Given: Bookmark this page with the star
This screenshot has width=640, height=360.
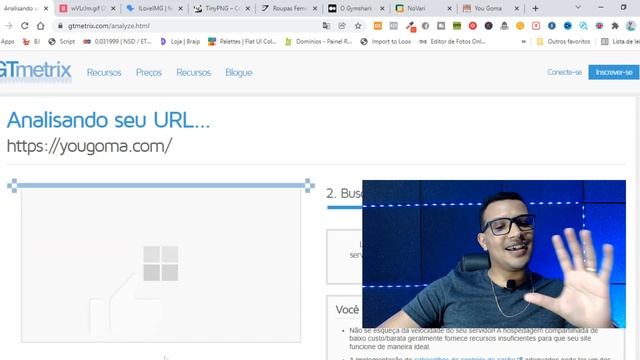Looking at the screenshot, I should tap(358, 26).
